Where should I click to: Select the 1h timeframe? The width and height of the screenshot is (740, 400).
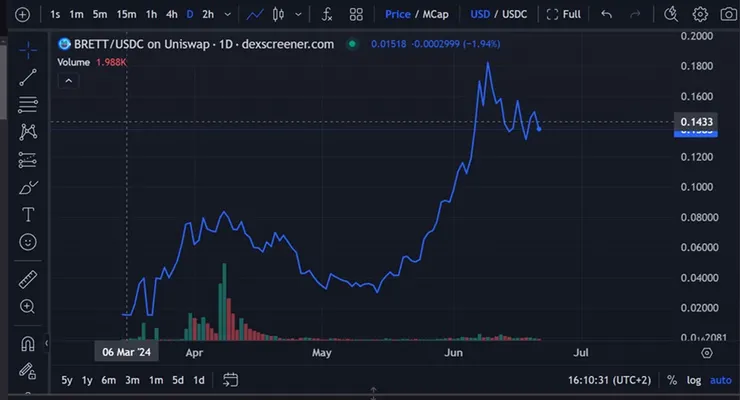[151, 15]
